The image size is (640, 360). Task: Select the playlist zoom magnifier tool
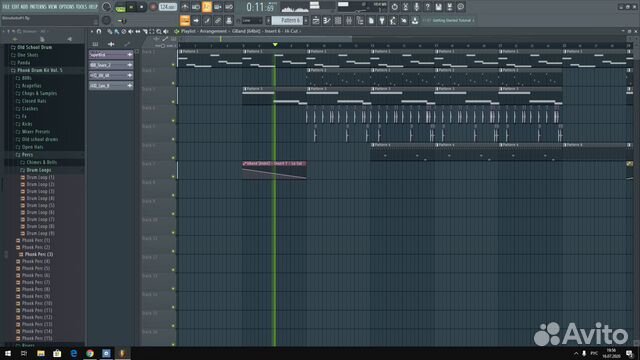coord(159,31)
